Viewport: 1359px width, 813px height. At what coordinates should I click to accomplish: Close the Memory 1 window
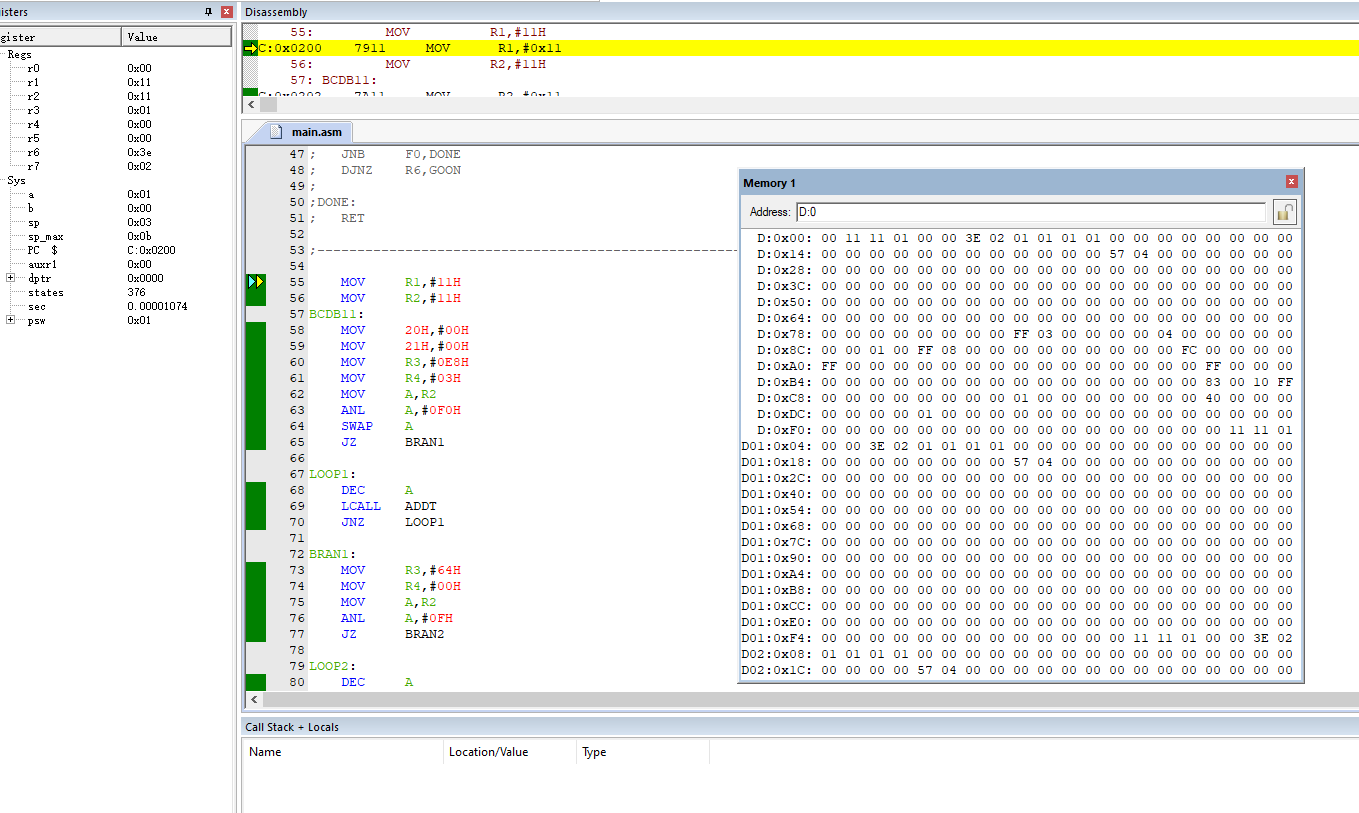coord(1291,182)
